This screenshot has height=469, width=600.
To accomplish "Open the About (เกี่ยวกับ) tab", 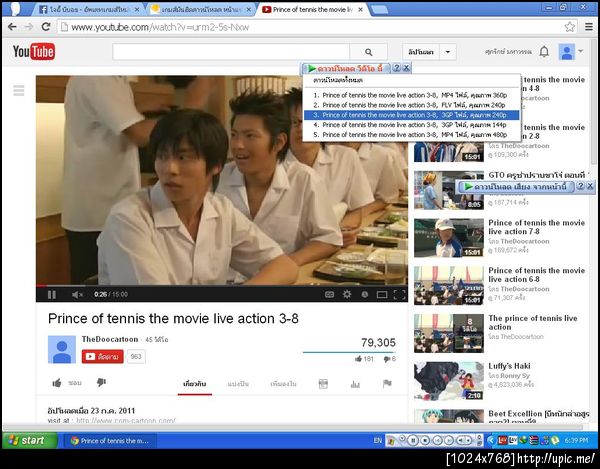I will pos(195,384).
